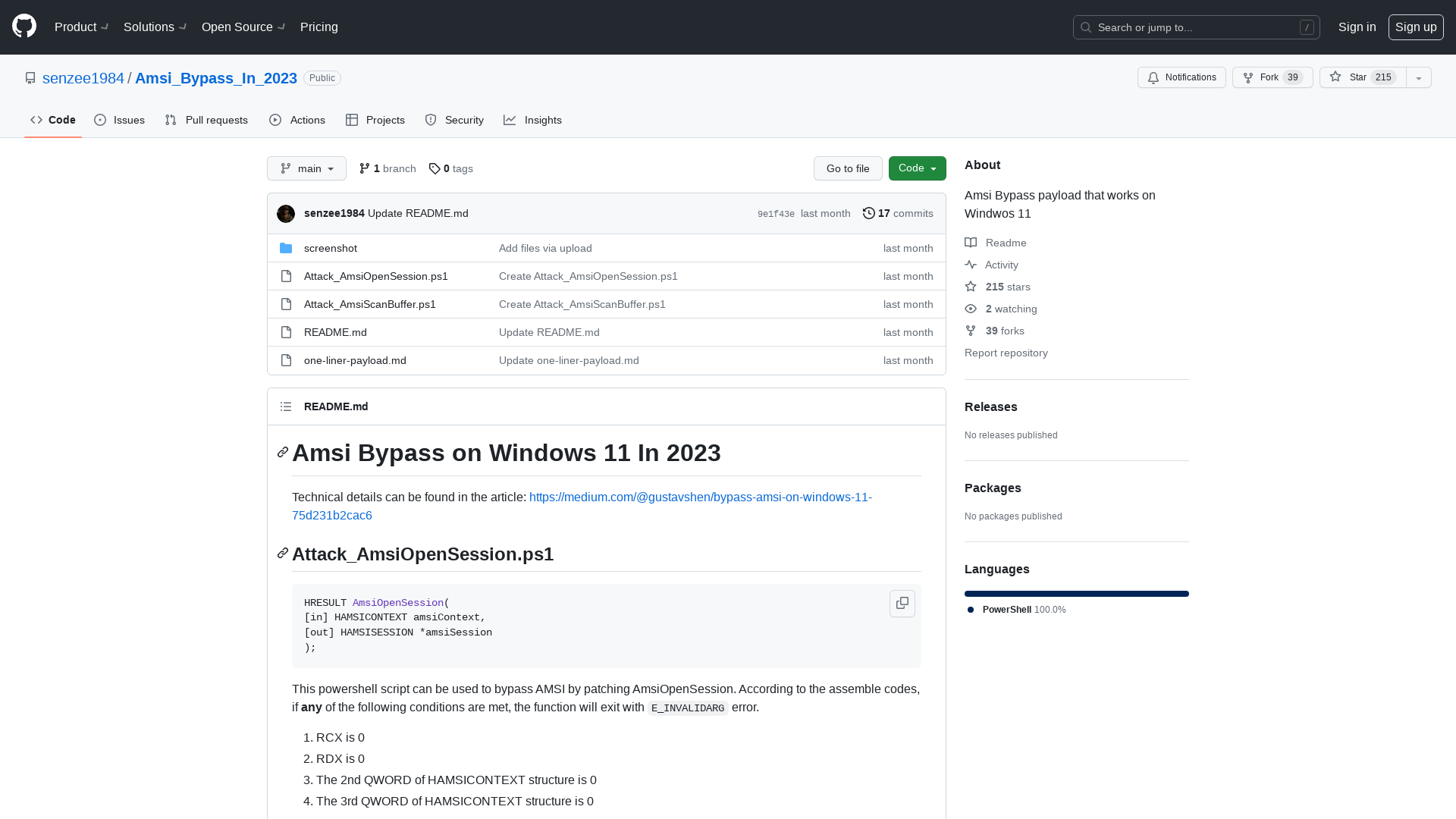The image size is (1456, 819).
Task: Click the PowerShell language bar
Action: coord(1077,594)
